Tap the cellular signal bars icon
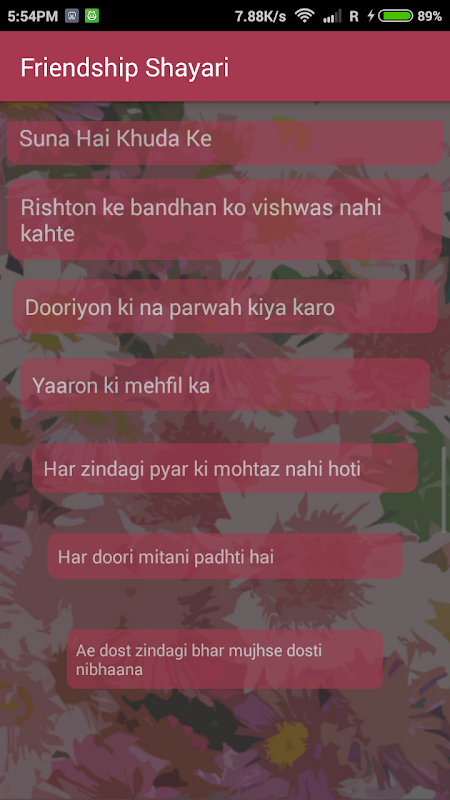 pyautogui.click(x=332, y=16)
